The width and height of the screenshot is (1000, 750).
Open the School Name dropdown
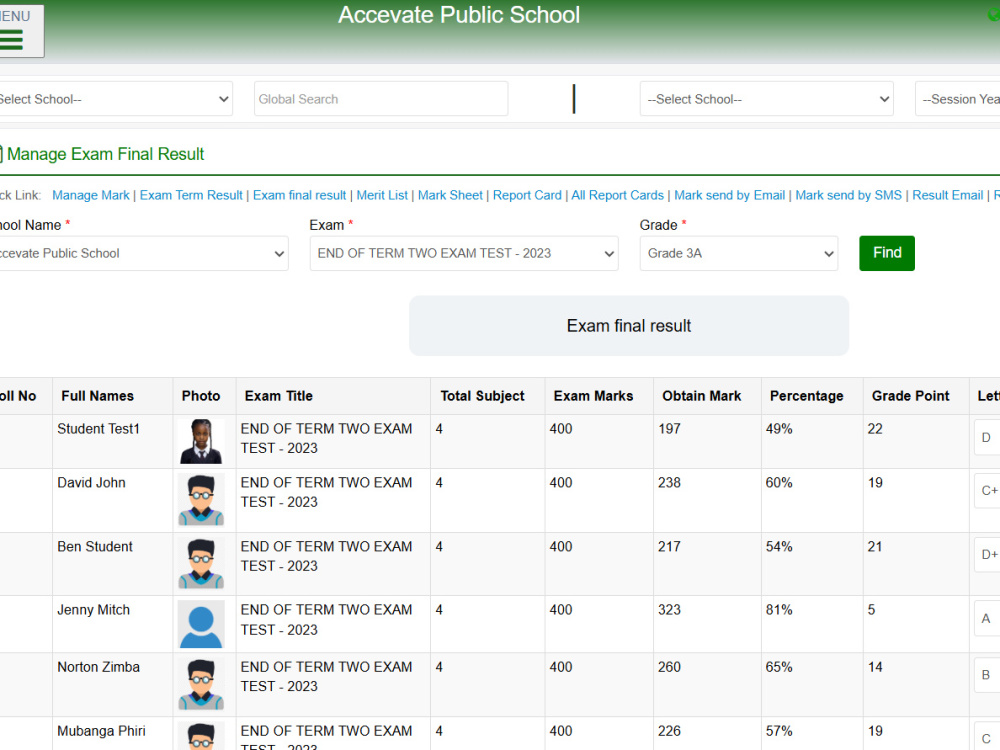tap(143, 253)
